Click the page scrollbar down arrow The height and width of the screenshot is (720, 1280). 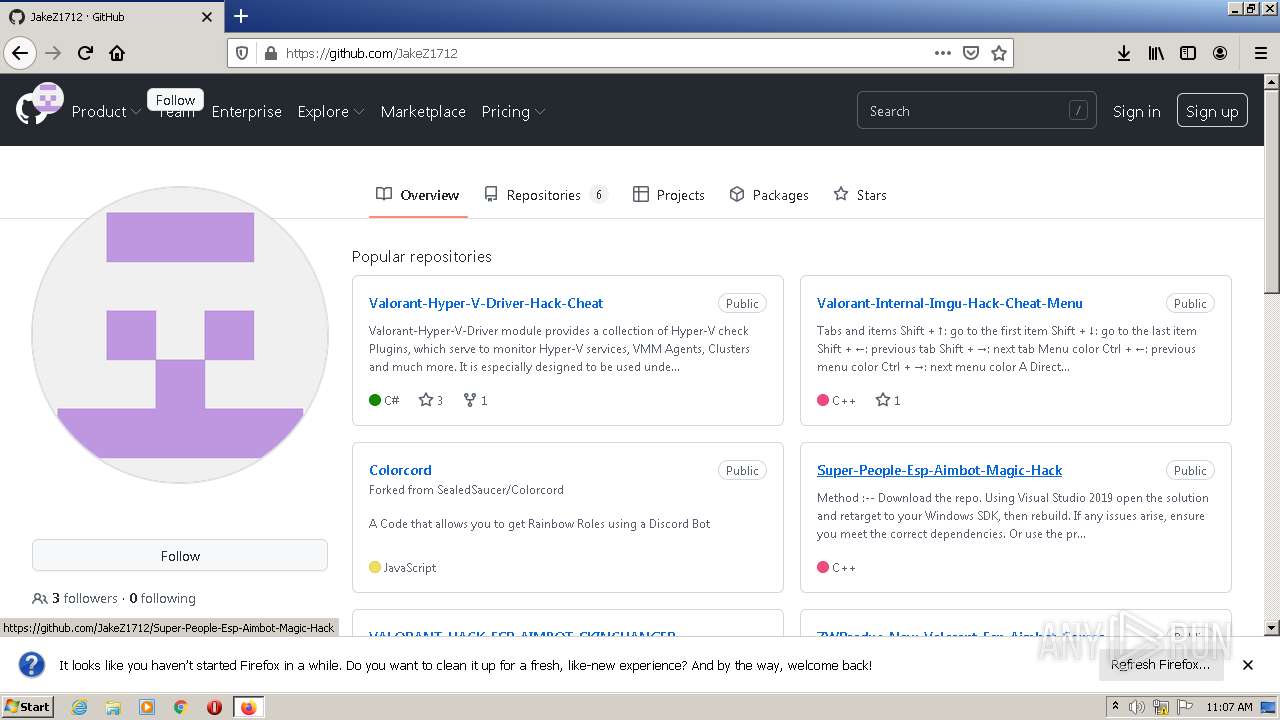(x=1271, y=628)
